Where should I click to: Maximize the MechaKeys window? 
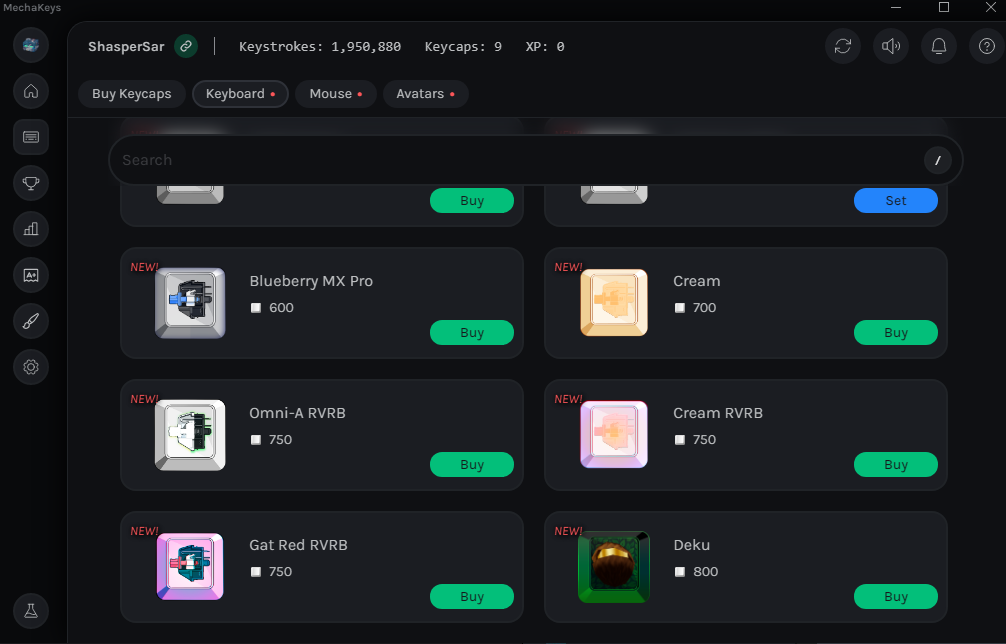(944, 7)
